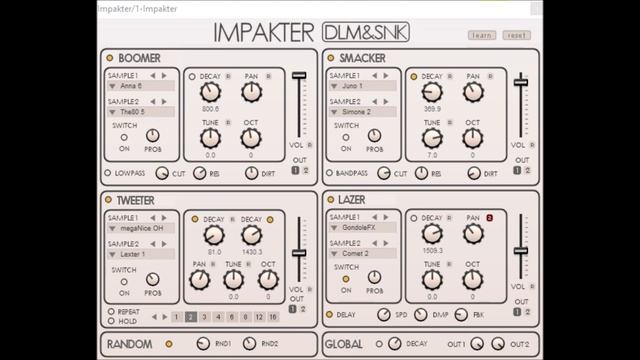Screen dimensions: 640x360
Task: Toggle Global DECAY LED
Action: tap(379, 344)
